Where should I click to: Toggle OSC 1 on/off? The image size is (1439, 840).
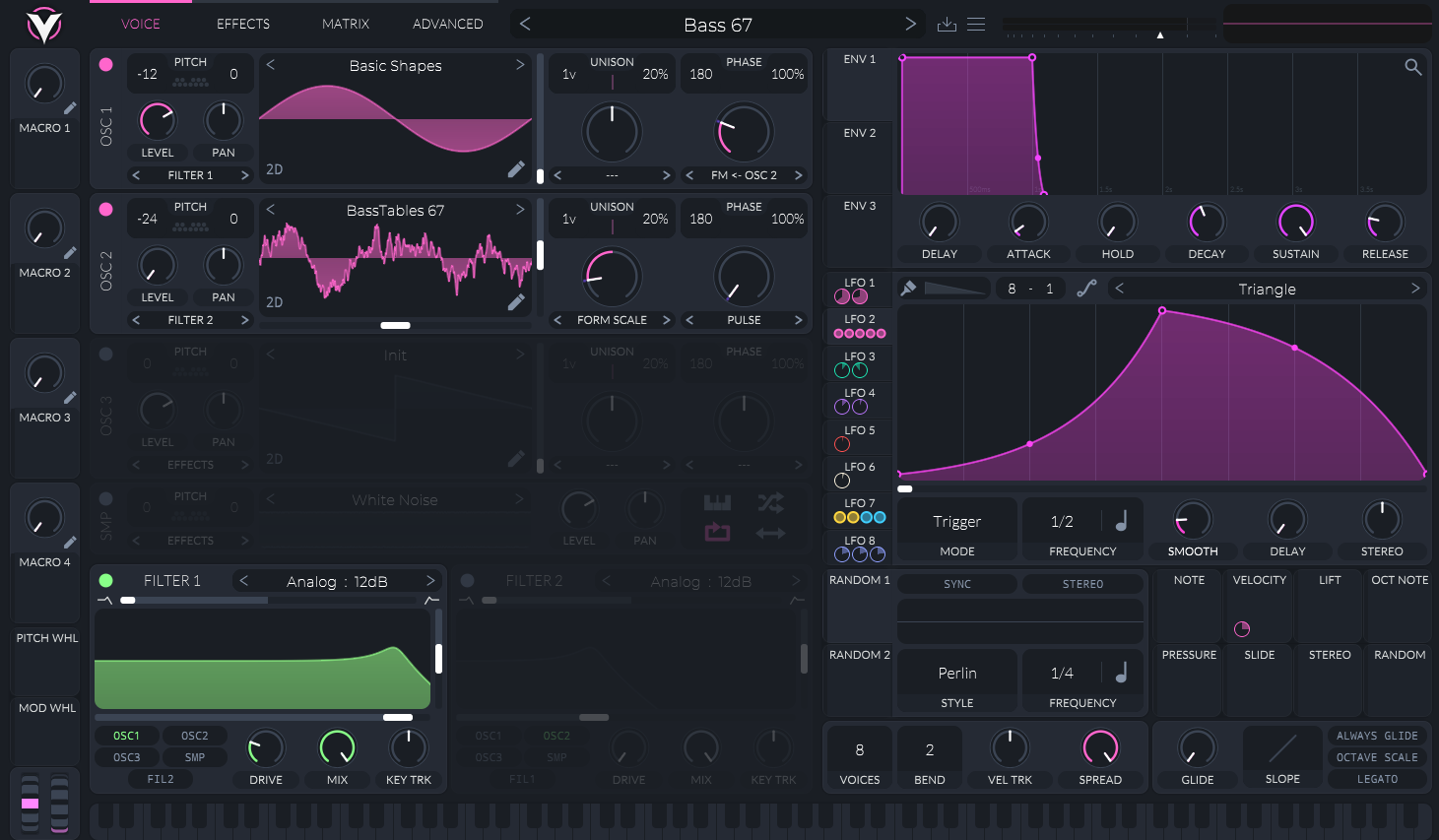pyautogui.click(x=105, y=65)
